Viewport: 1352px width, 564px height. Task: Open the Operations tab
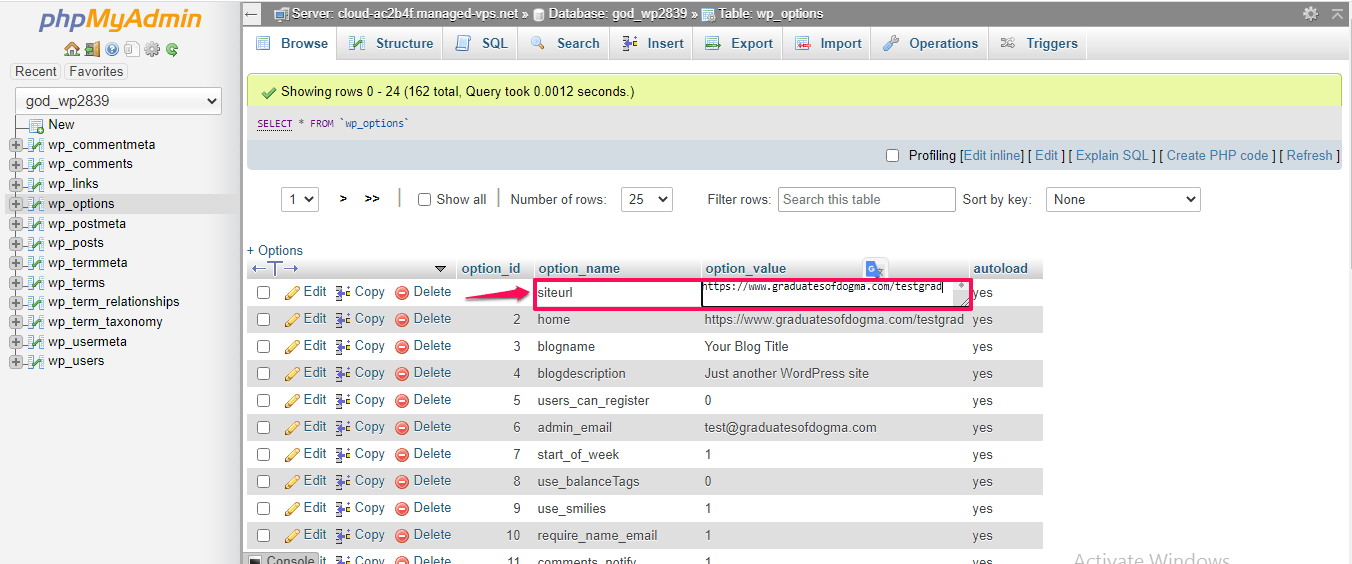(x=931, y=43)
